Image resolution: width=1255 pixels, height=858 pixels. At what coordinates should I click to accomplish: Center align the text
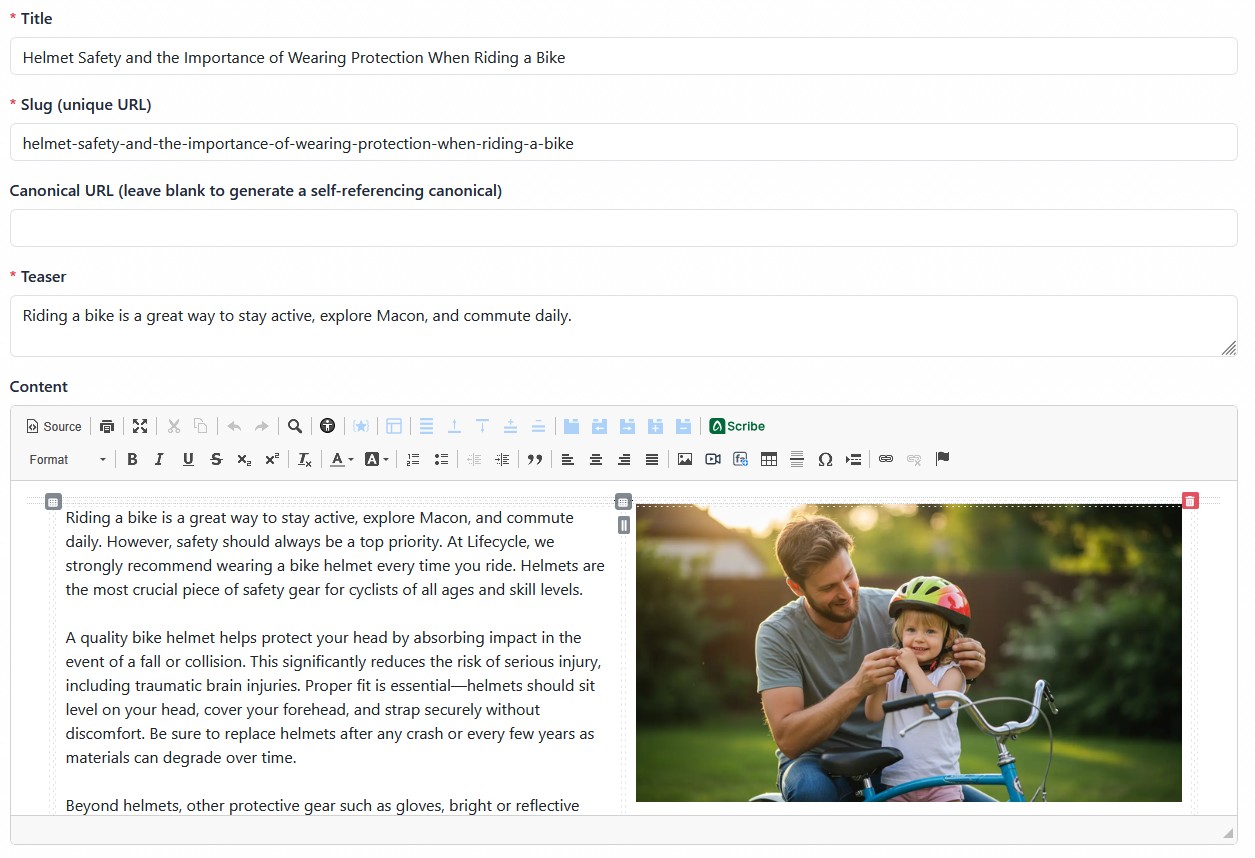596,459
